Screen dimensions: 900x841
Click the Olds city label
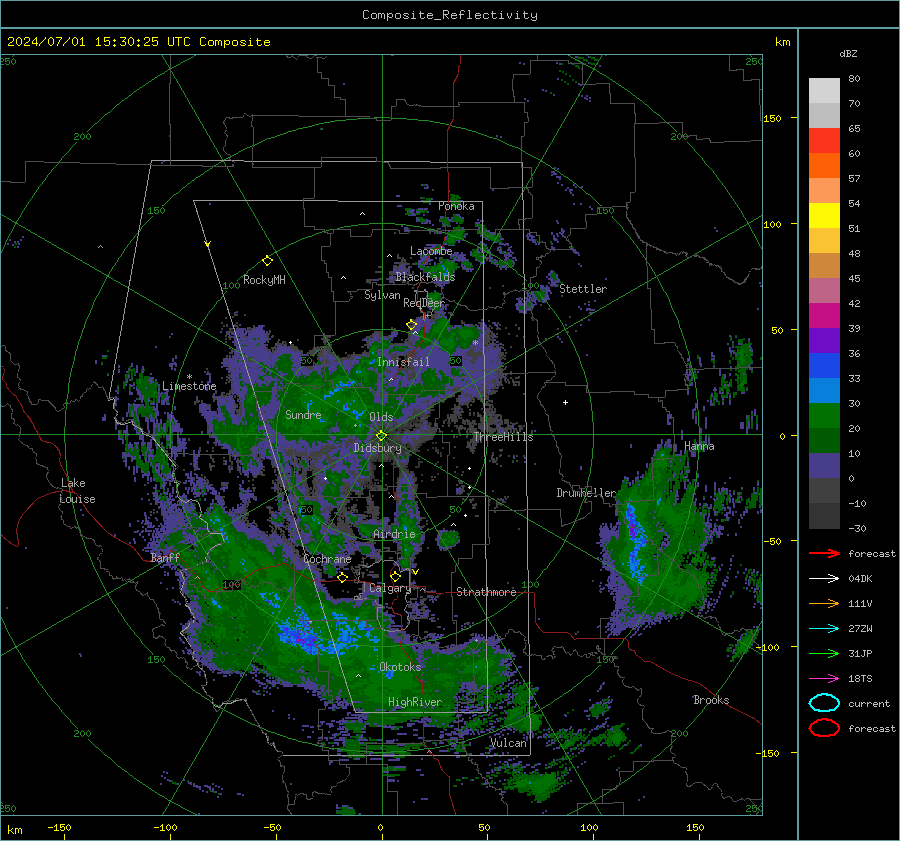click(x=381, y=417)
